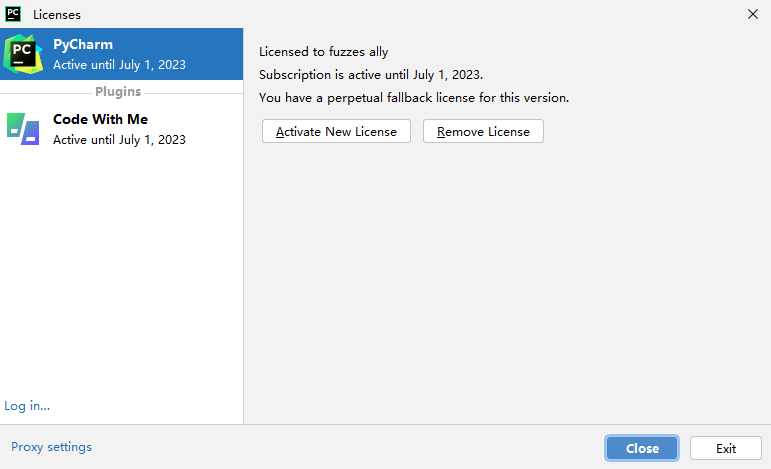Click the Close button at the bottom
Viewport: 771px width, 469px height.
click(642, 448)
